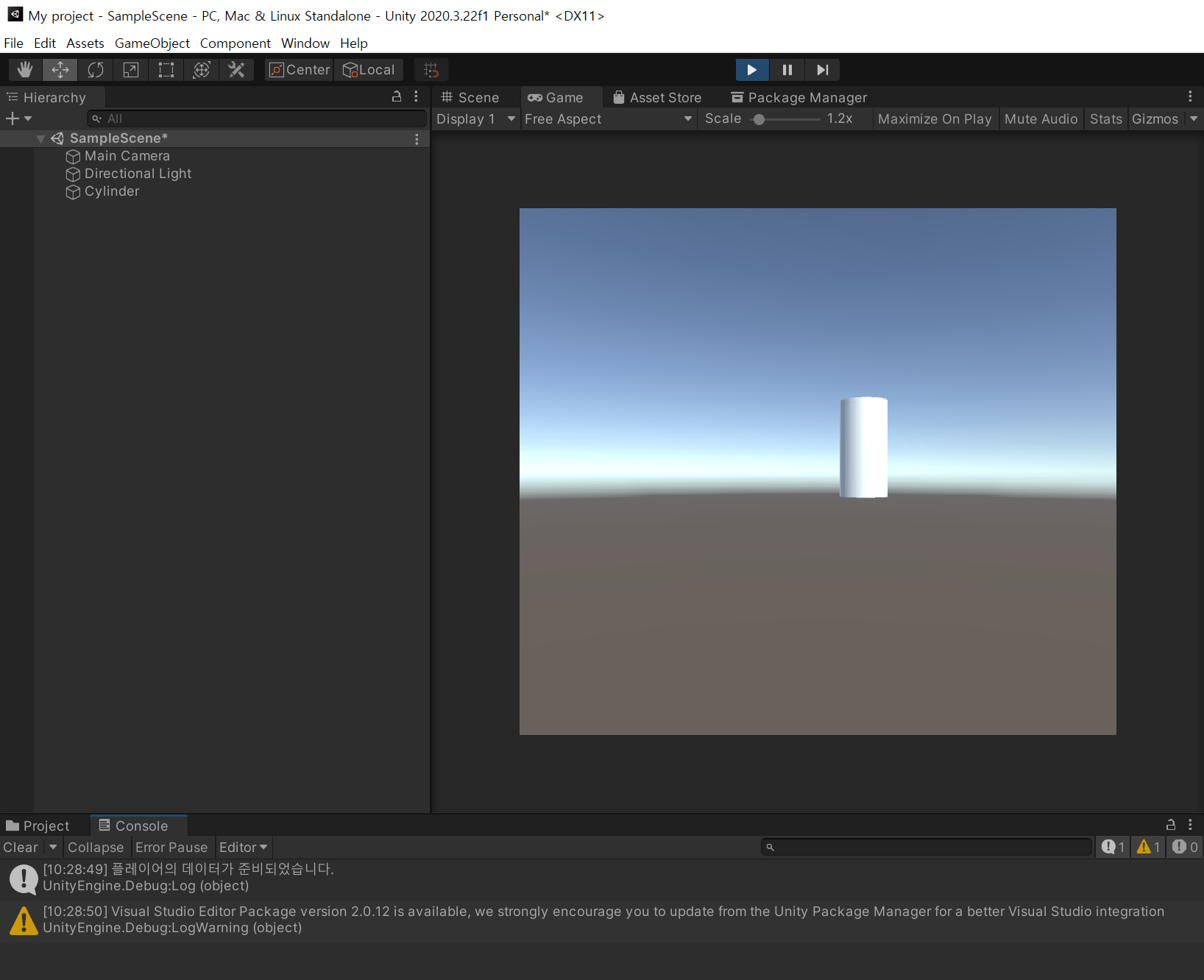1204x980 pixels.
Task: Select the Visual Studio Editor warning entry
Action: tap(602, 920)
